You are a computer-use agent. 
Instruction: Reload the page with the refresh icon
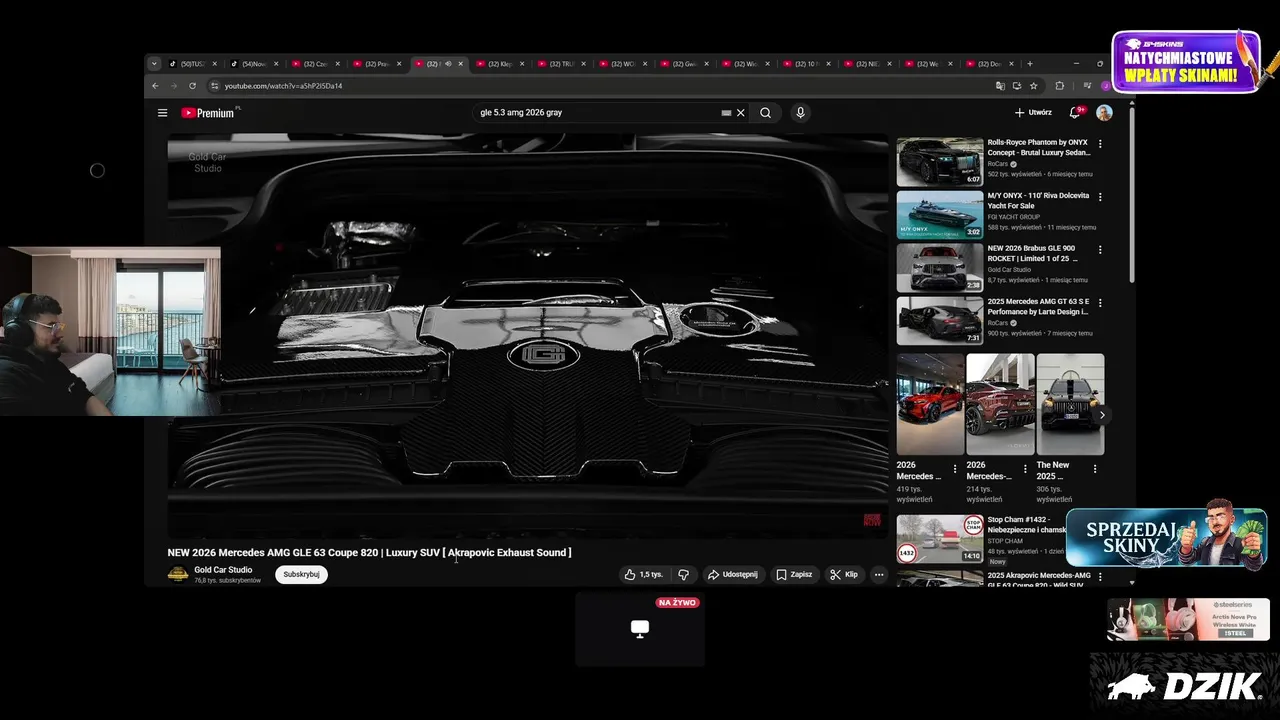click(193, 86)
